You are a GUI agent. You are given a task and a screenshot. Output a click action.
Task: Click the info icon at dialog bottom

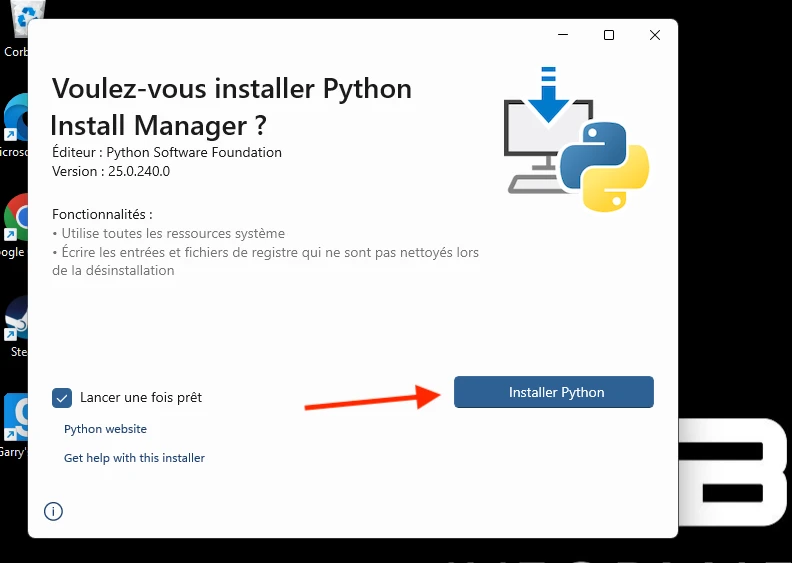(54, 511)
